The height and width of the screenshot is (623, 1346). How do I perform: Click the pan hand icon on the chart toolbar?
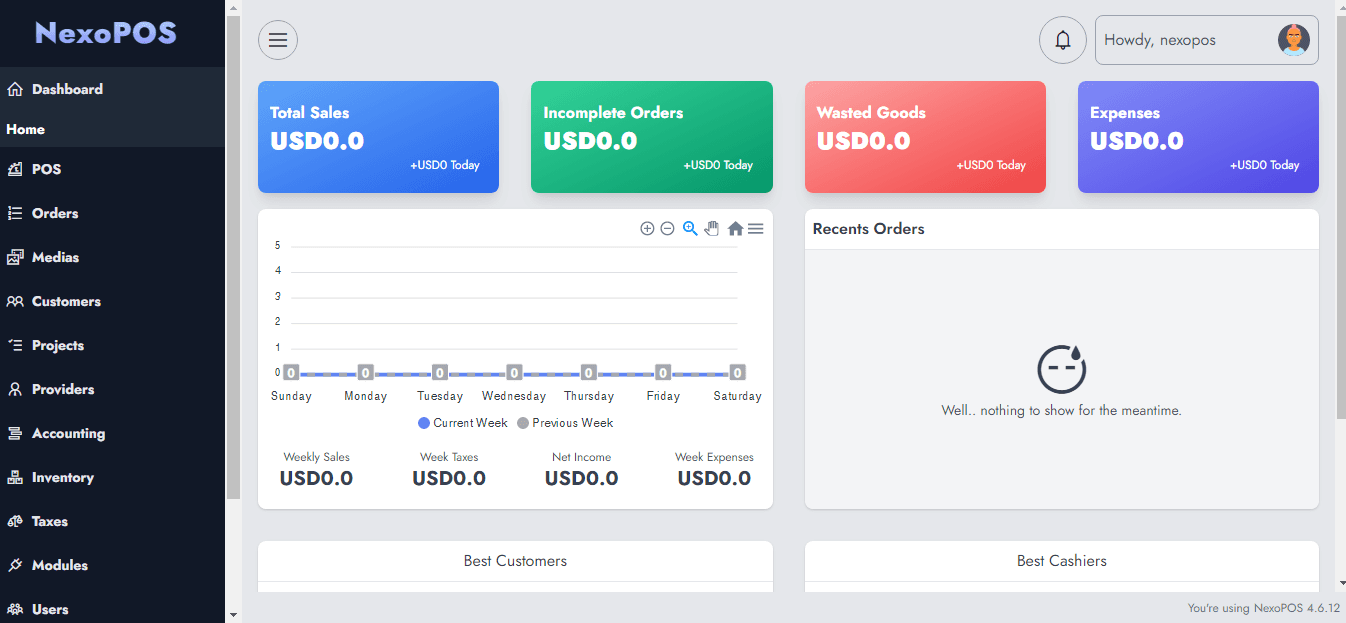tap(711, 228)
